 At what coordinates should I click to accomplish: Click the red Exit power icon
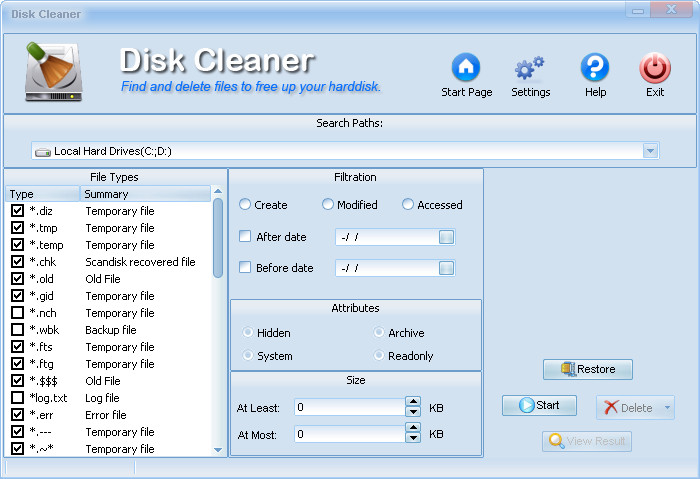click(654, 68)
